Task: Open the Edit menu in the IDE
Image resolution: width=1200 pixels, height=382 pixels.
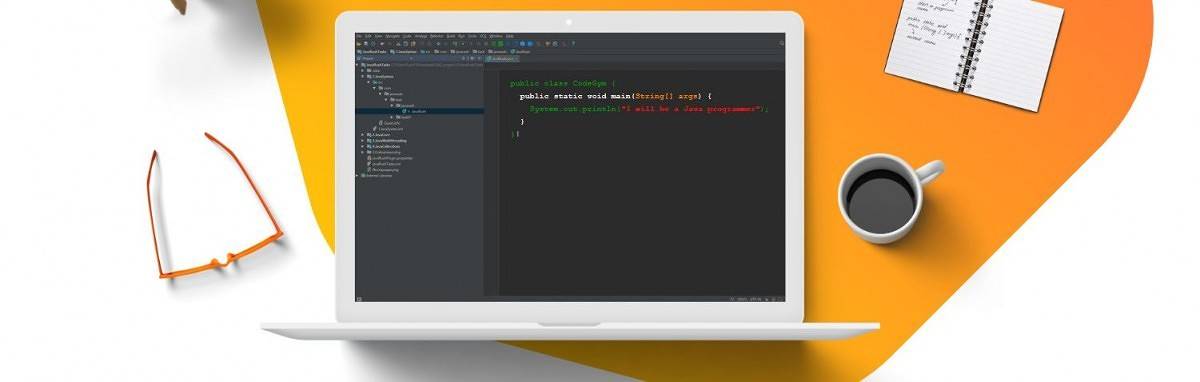Action: [x=368, y=36]
